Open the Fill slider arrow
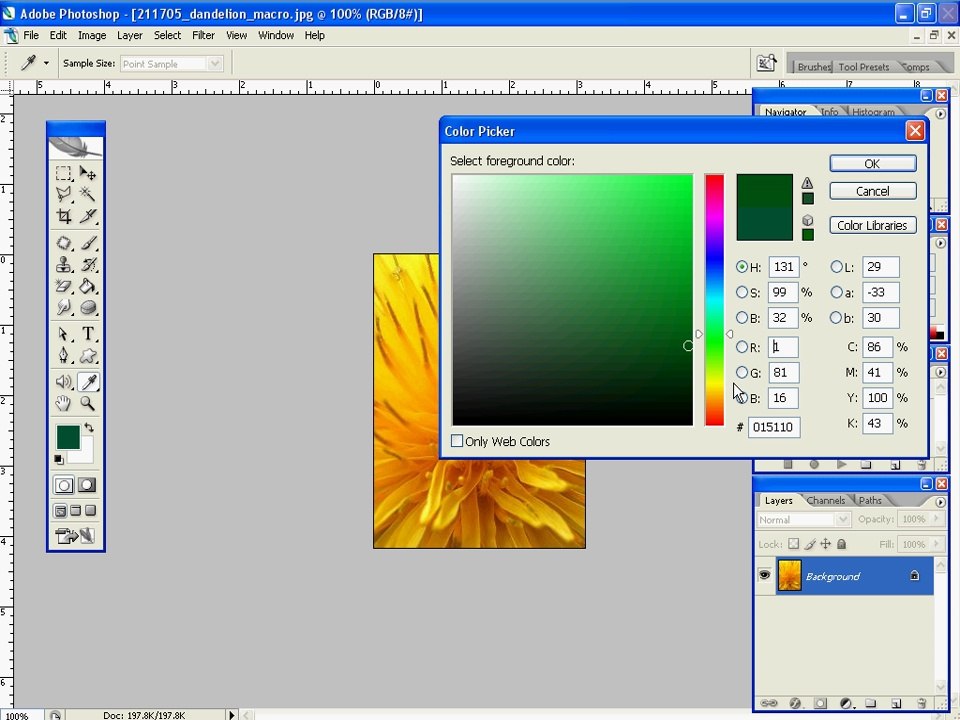 (x=936, y=544)
